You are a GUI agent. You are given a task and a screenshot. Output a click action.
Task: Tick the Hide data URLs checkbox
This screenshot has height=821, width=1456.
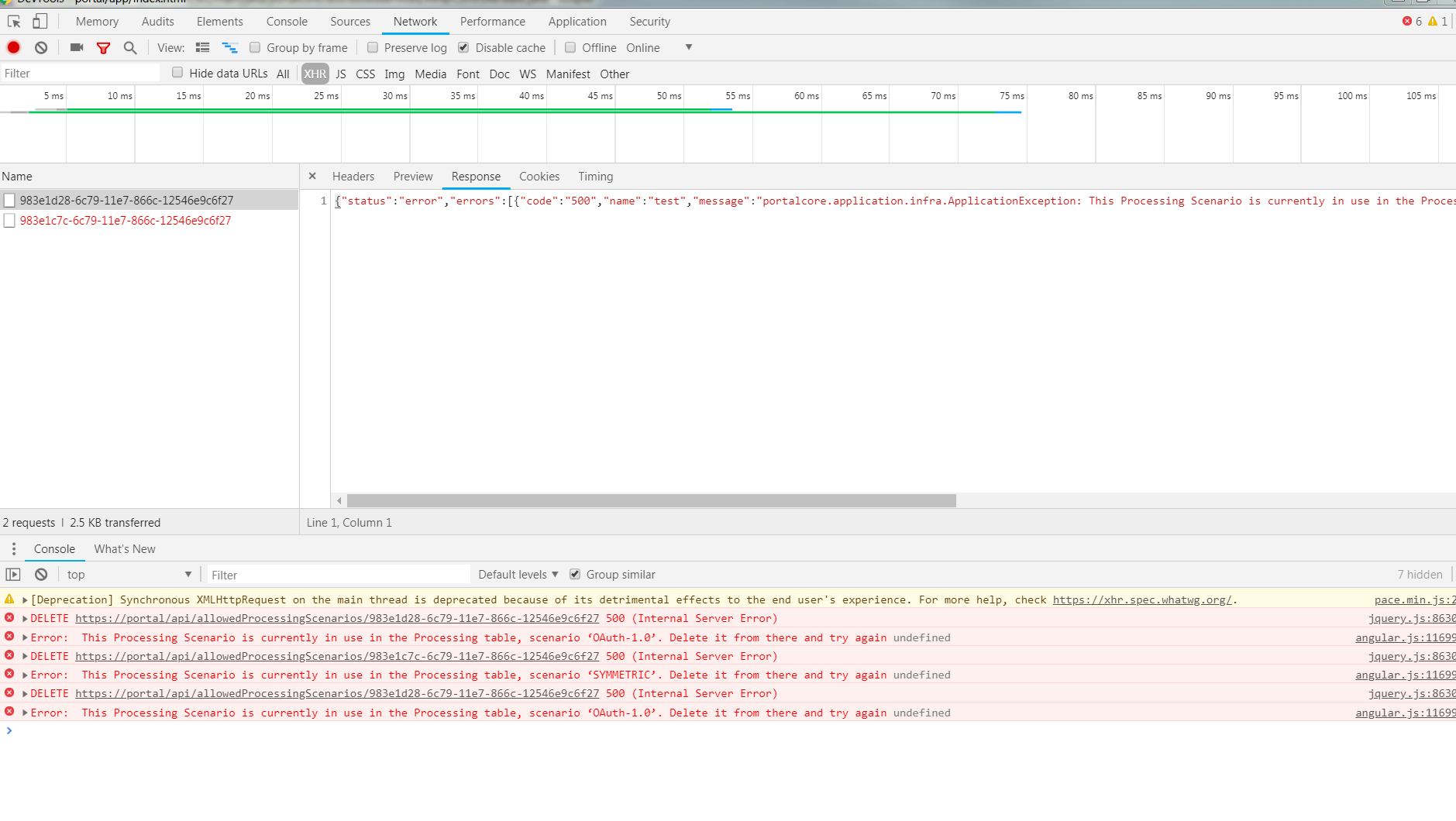click(177, 72)
